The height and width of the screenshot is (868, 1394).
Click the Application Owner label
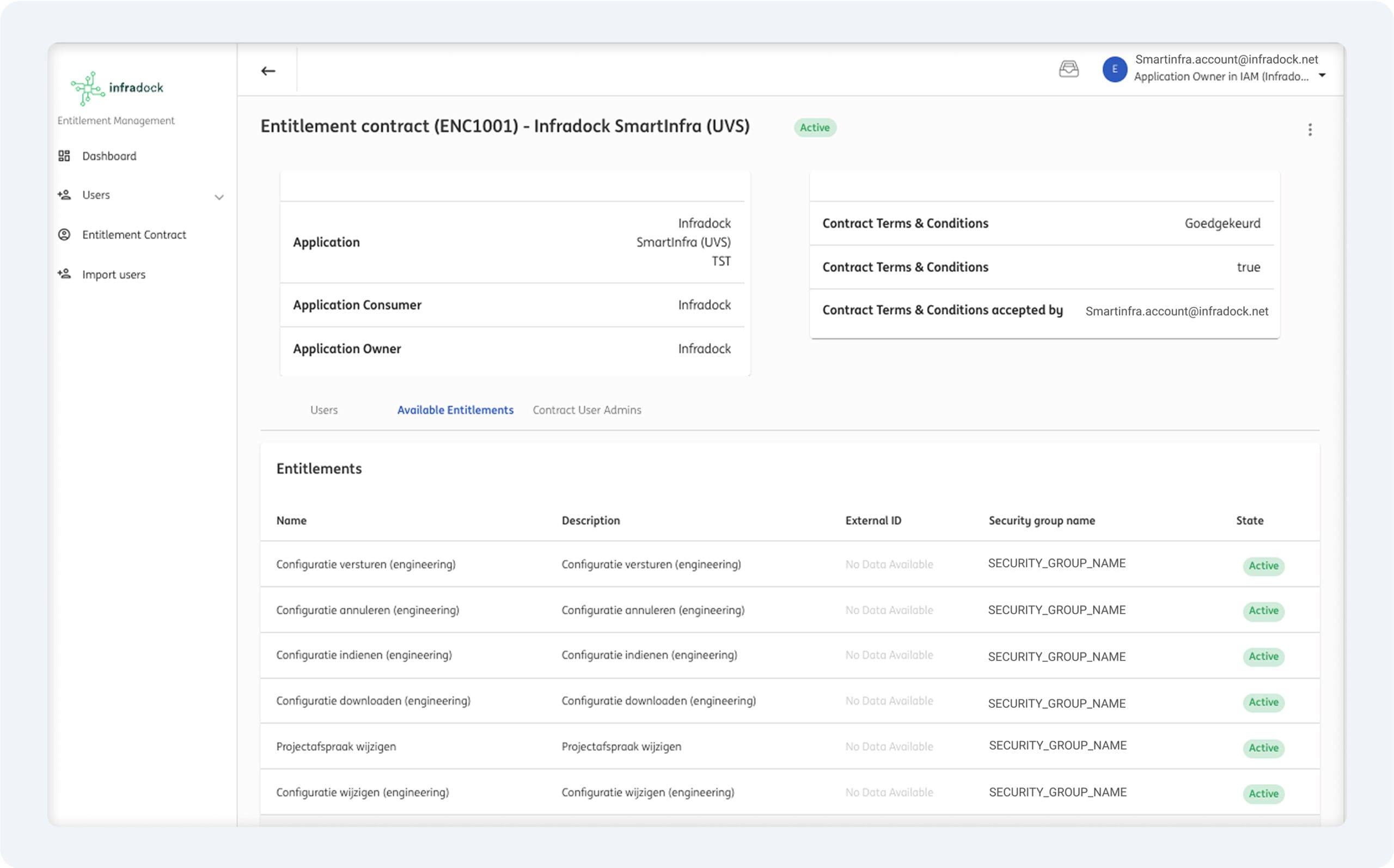pos(347,349)
